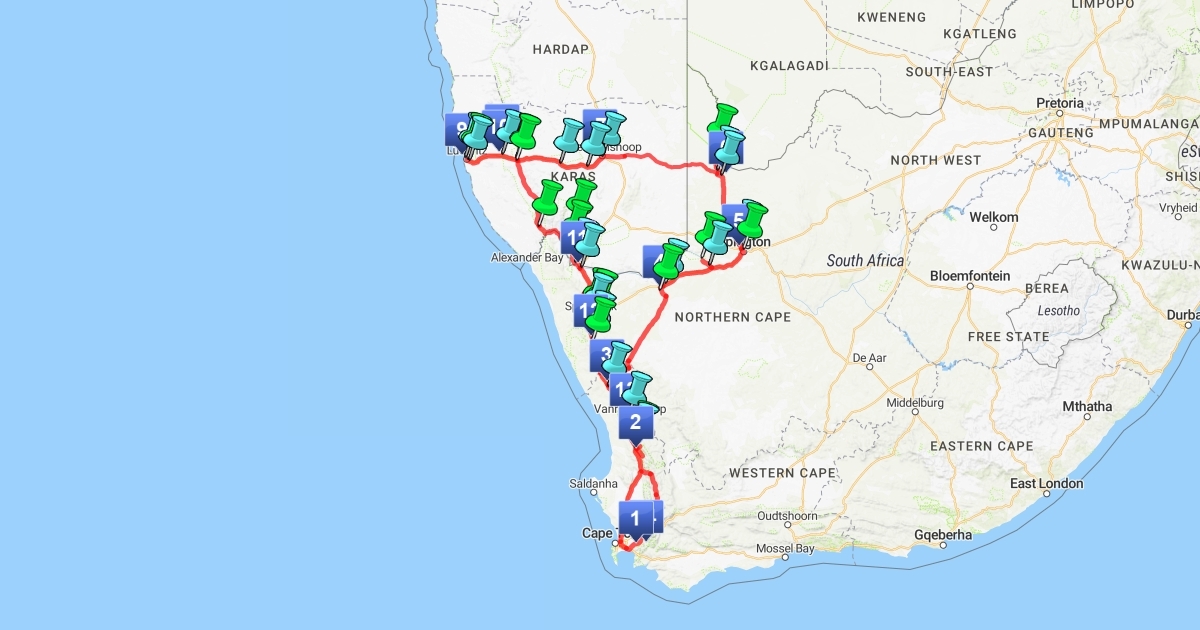Viewport: 1200px width, 630px height.
Task: Click the East London city label
Action: [1046, 484]
